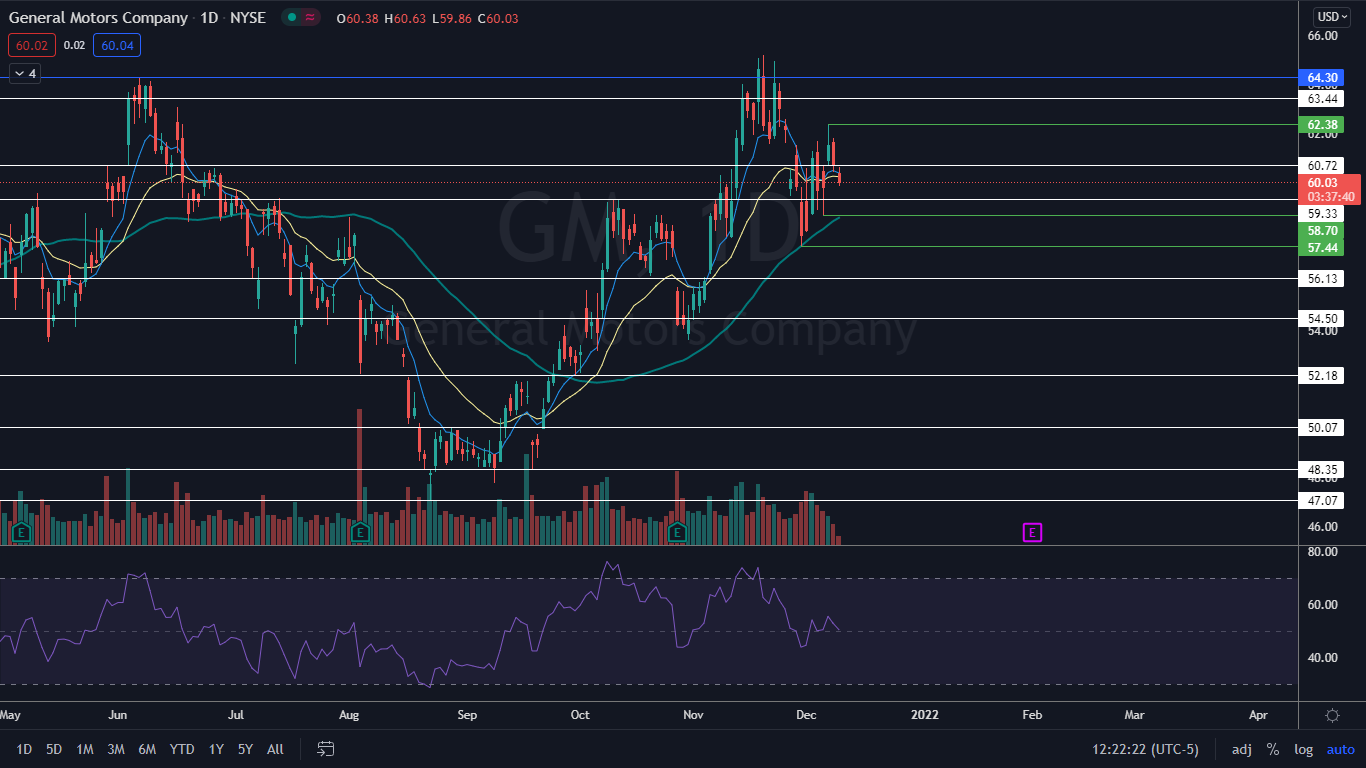Select the 5Y time range
The image size is (1366, 768).
click(245, 749)
